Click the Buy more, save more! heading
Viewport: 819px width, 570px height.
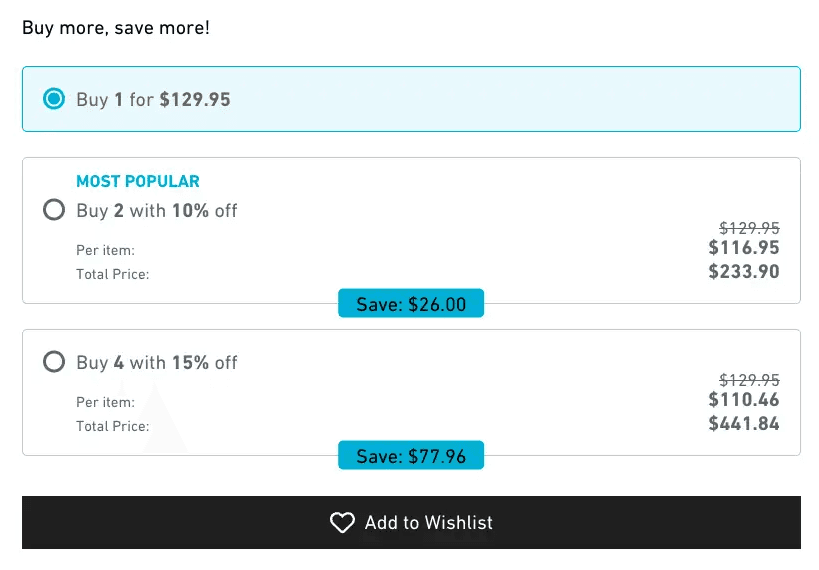[116, 28]
